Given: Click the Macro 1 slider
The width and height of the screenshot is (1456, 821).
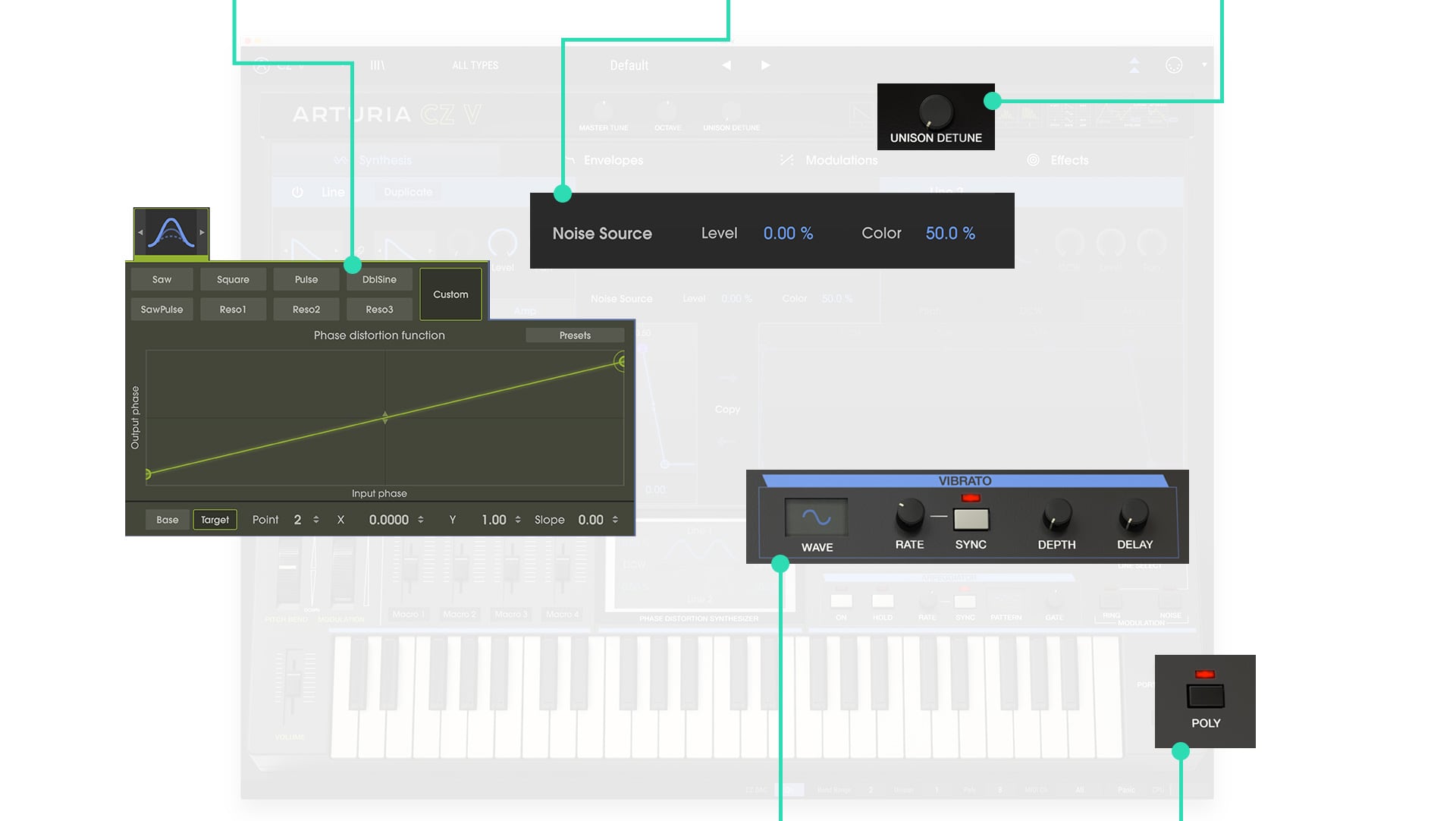Looking at the screenshot, I should click(409, 569).
